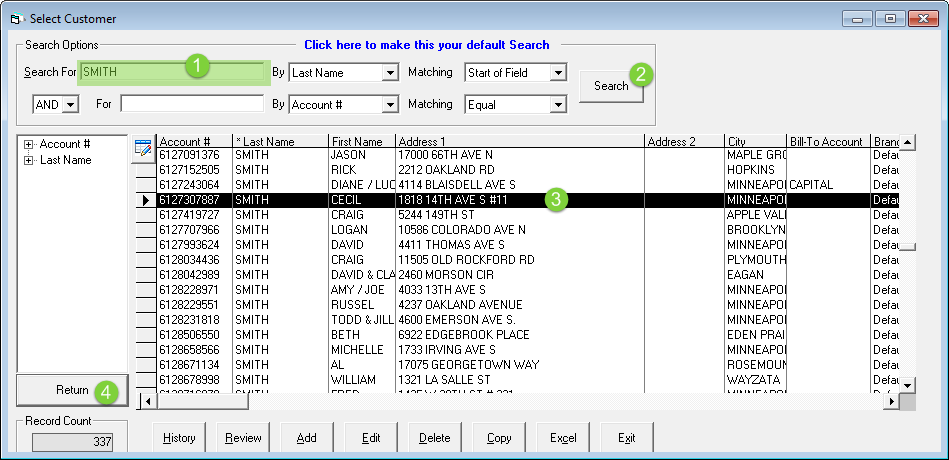The height and width of the screenshot is (460, 949).
Task: Minimize the Select Customer window
Action: [857, 19]
